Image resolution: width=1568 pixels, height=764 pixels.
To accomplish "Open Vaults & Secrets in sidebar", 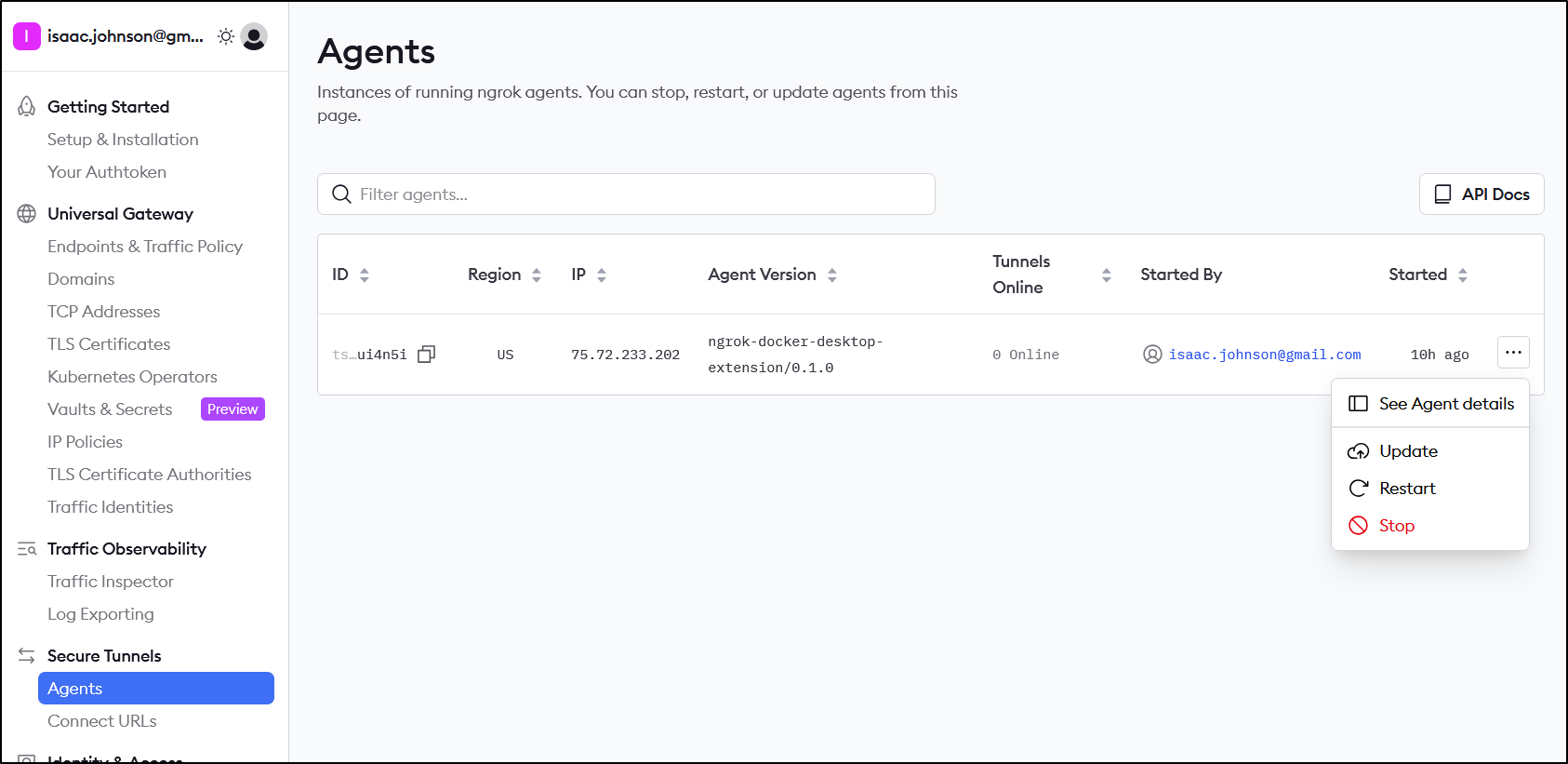I will (110, 409).
